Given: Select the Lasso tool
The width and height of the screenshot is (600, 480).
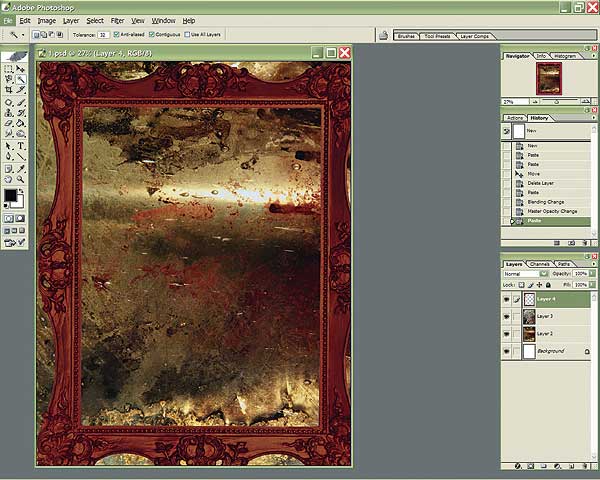Looking at the screenshot, I should (x=8, y=79).
